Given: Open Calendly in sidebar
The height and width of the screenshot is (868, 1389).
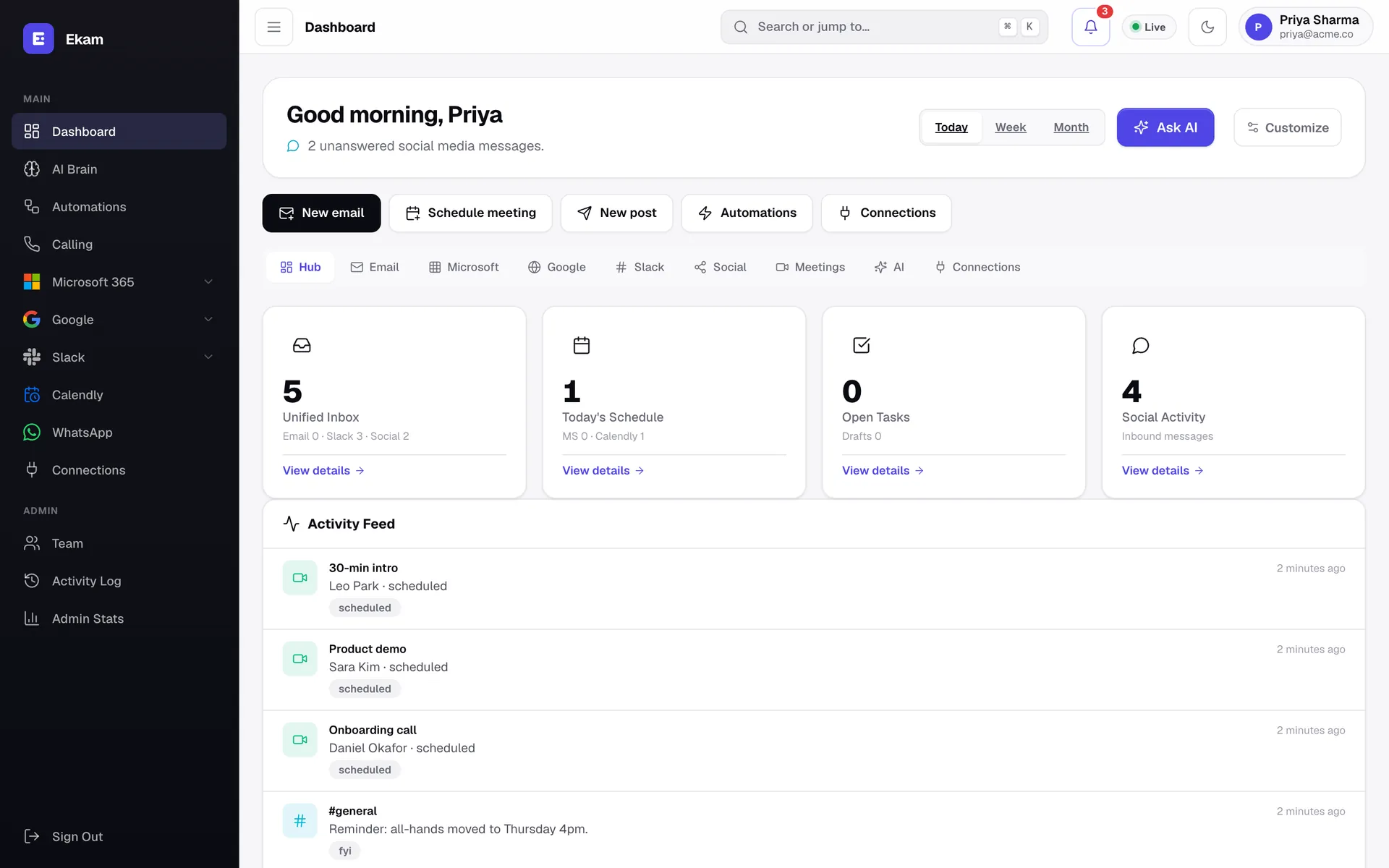Looking at the screenshot, I should click(x=119, y=394).
